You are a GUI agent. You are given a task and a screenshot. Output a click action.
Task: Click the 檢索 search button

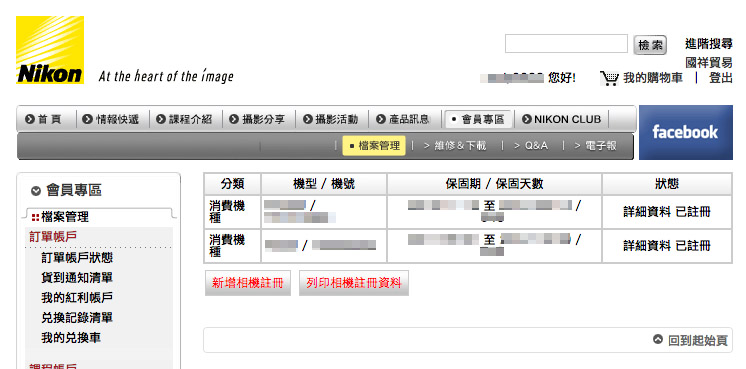(650, 45)
